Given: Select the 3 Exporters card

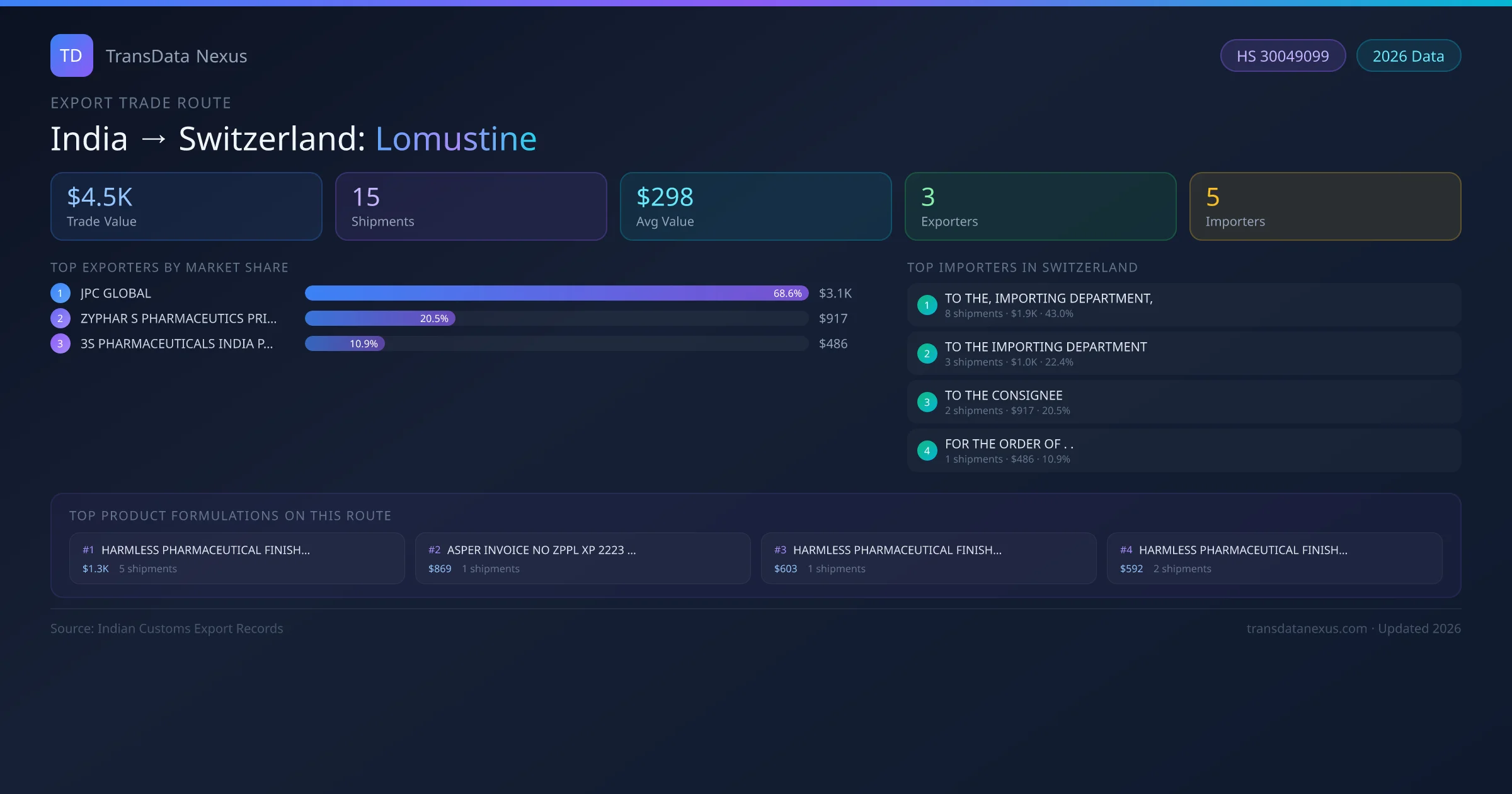Looking at the screenshot, I should pyautogui.click(x=1040, y=206).
